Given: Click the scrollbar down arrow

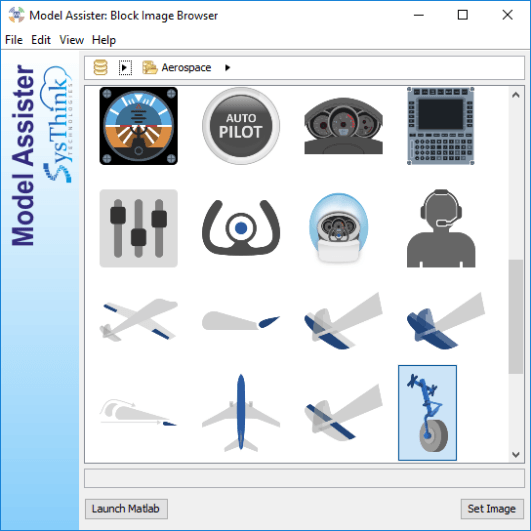Looking at the screenshot, I should coord(516,454).
